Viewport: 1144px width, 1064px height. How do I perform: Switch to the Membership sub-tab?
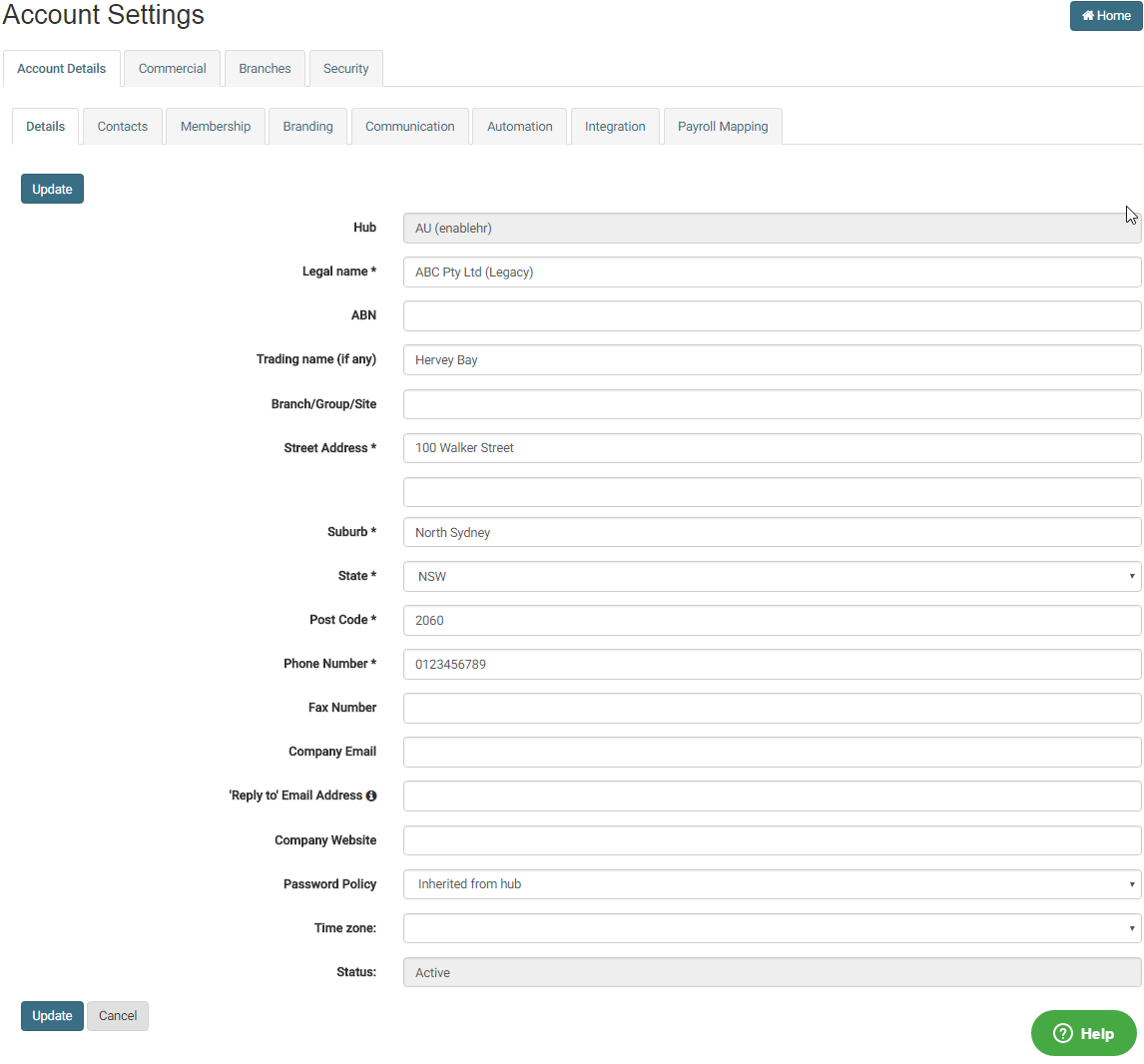[x=216, y=127]
